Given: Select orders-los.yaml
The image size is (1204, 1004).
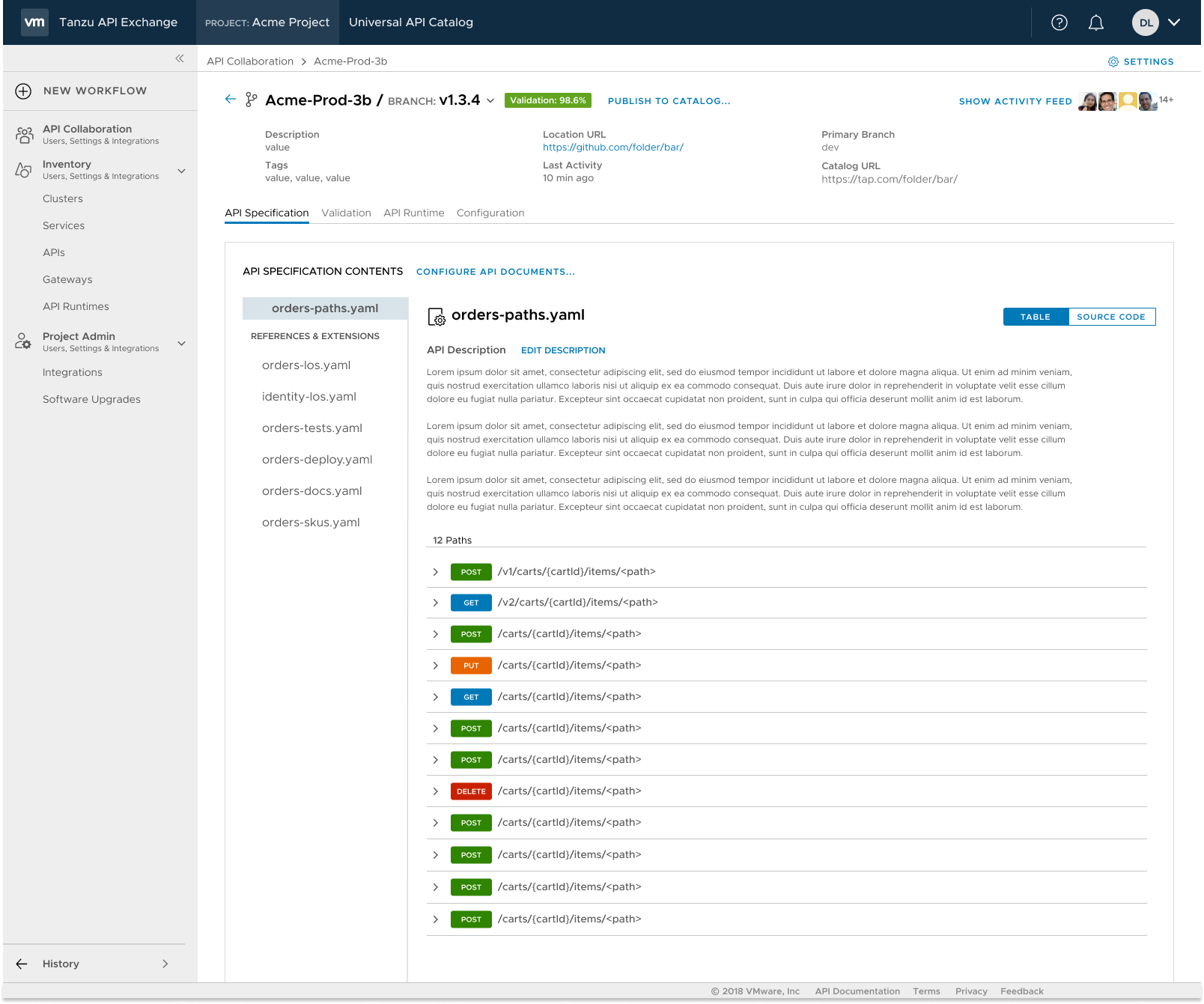Looking at the screenshot, I should 306,365.
